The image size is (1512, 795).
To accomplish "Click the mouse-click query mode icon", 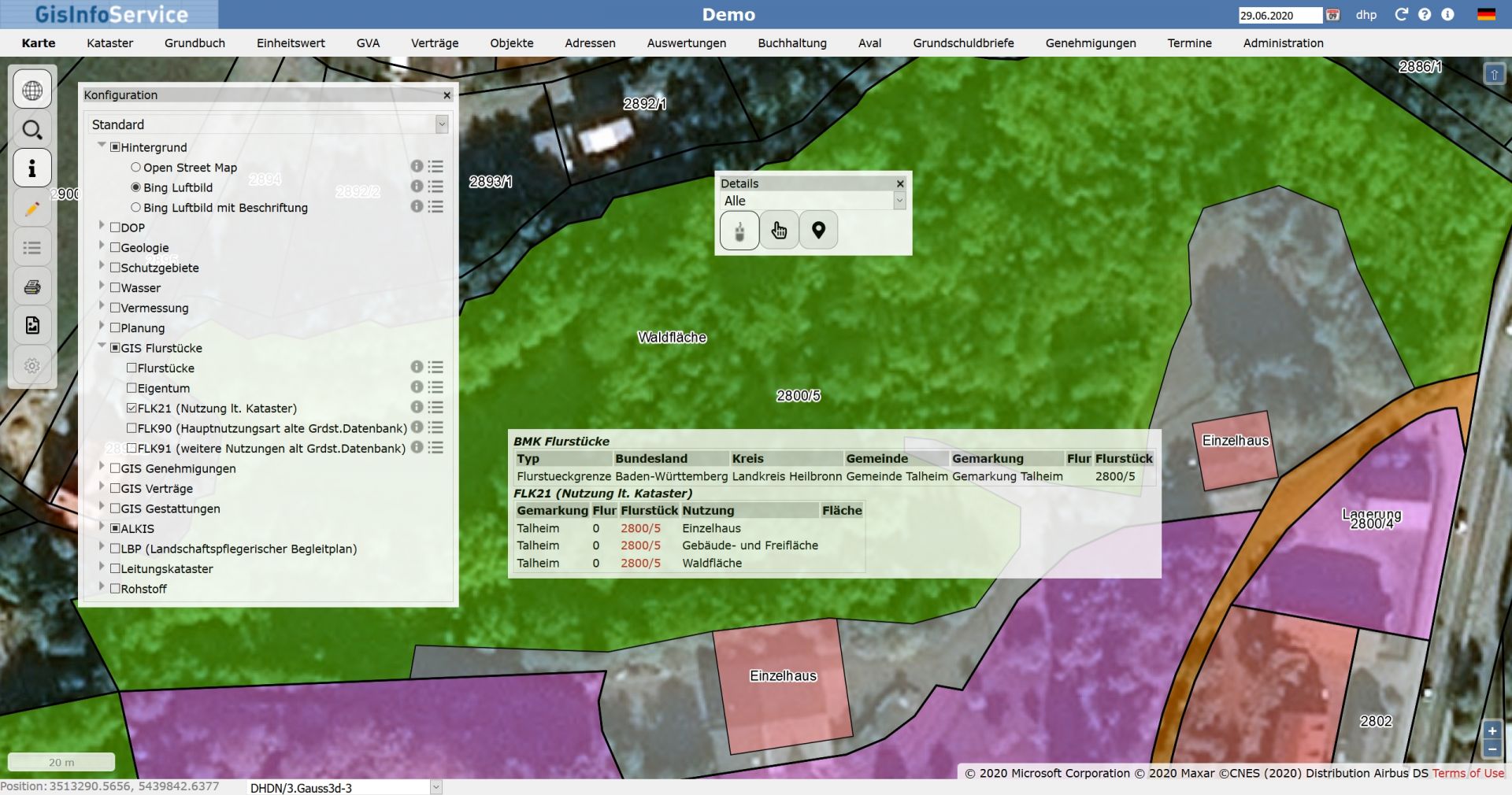I will tap(739, 231).
